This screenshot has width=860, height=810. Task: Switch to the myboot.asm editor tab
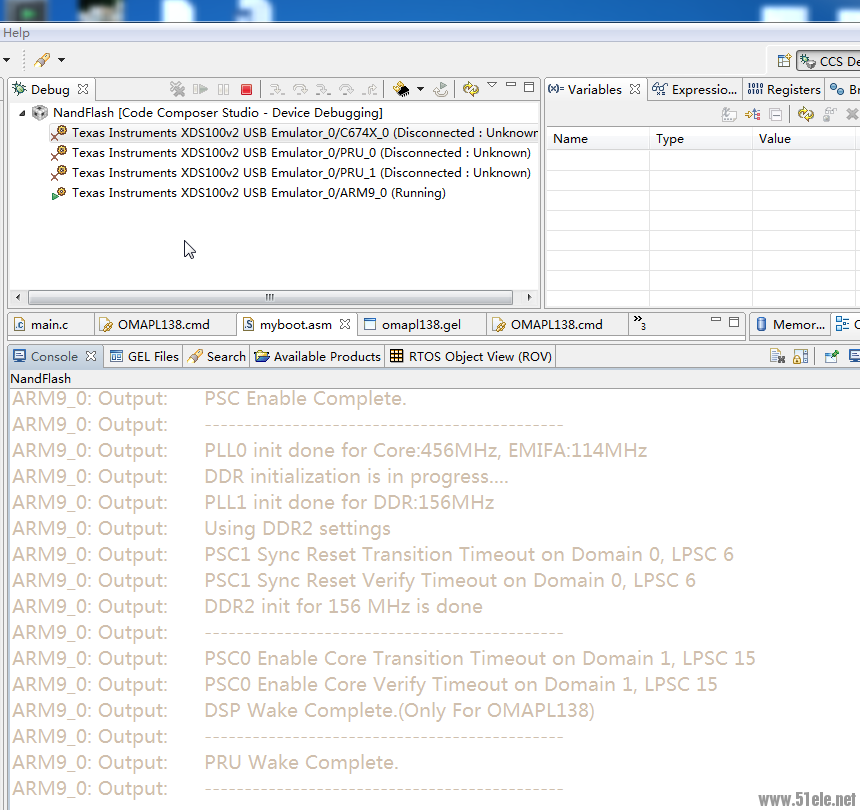coord(295,325)
